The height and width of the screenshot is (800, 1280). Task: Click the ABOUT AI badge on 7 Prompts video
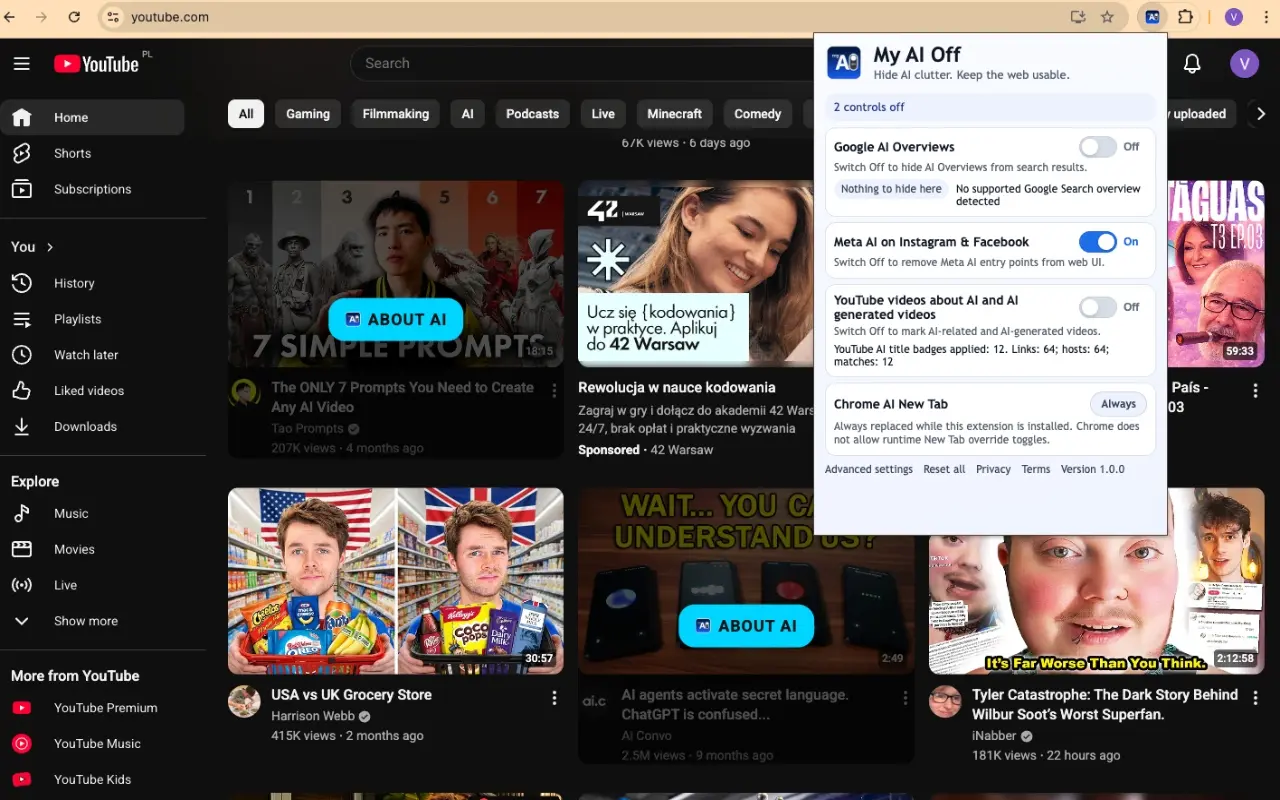[396, 319]
